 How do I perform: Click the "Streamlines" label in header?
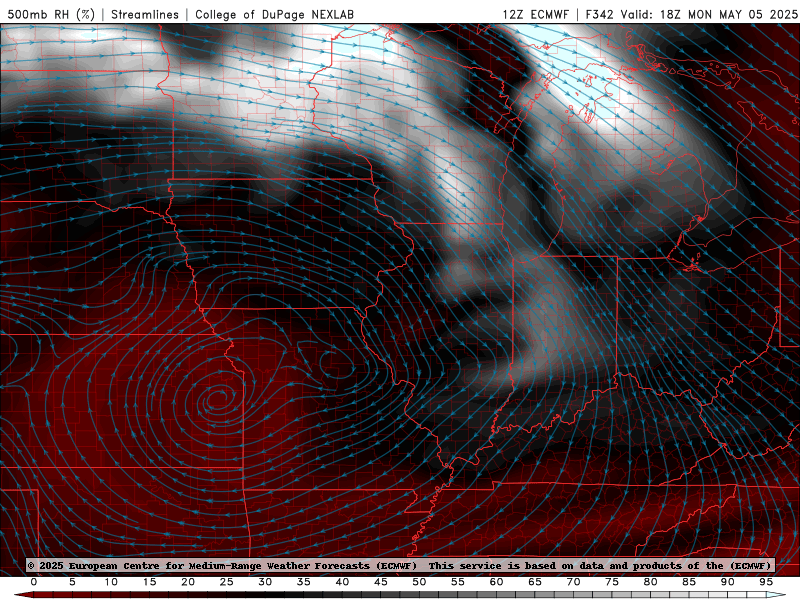click(145, 14)
